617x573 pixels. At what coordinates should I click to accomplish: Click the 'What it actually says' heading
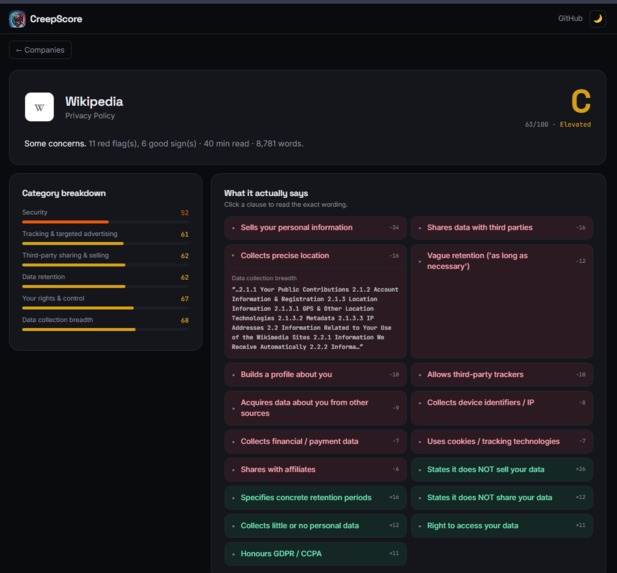[266, 193]
